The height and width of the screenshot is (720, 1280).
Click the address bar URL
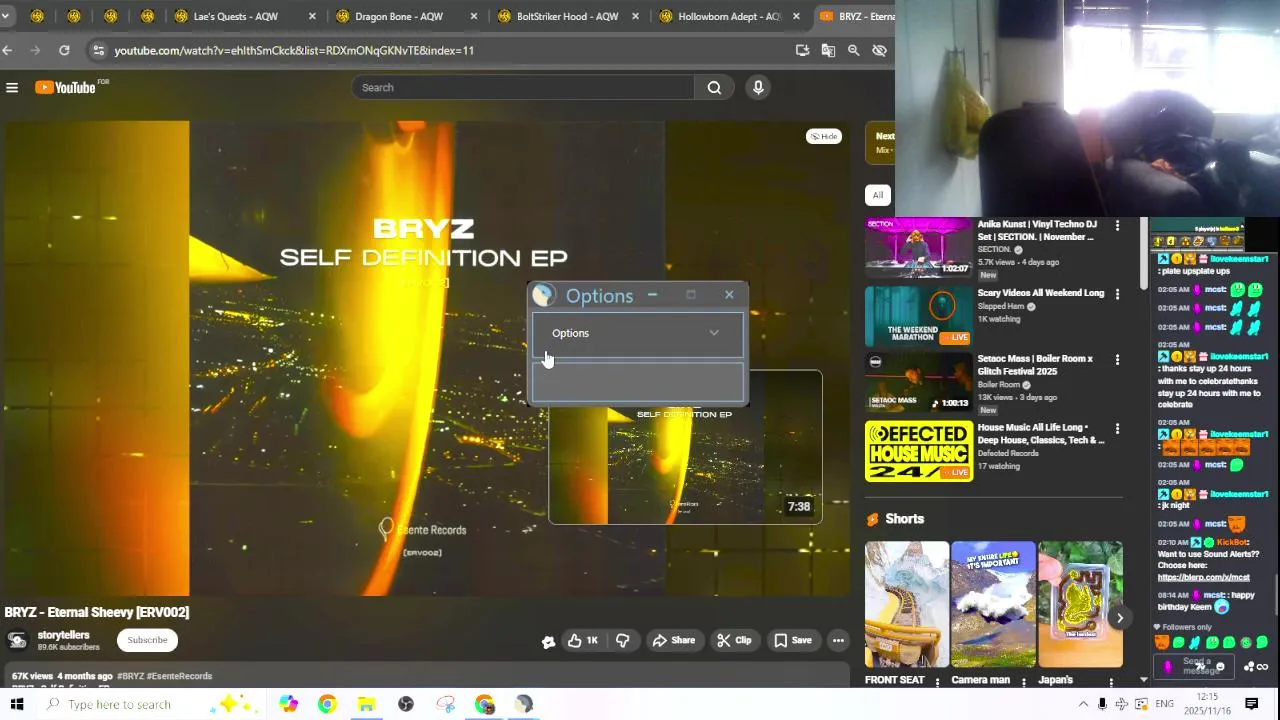[x=294, y=50]
